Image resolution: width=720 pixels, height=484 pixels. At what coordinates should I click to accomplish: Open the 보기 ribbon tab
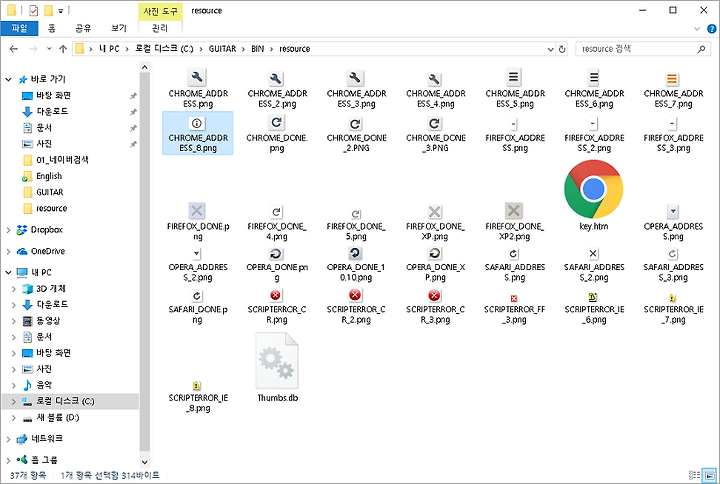coord(118,28)
